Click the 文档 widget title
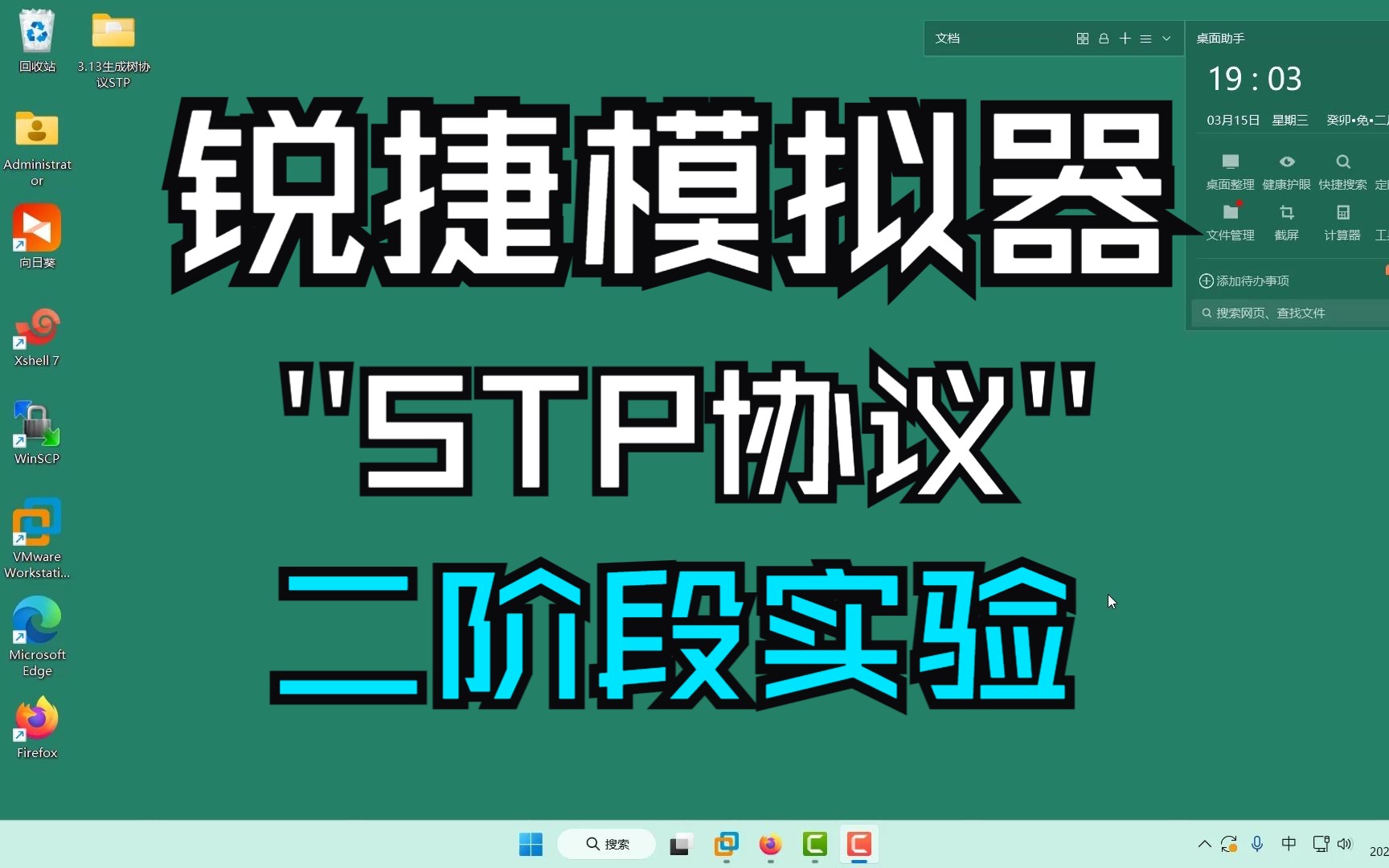The image size is (1389, 868). (x=948, y=39)
